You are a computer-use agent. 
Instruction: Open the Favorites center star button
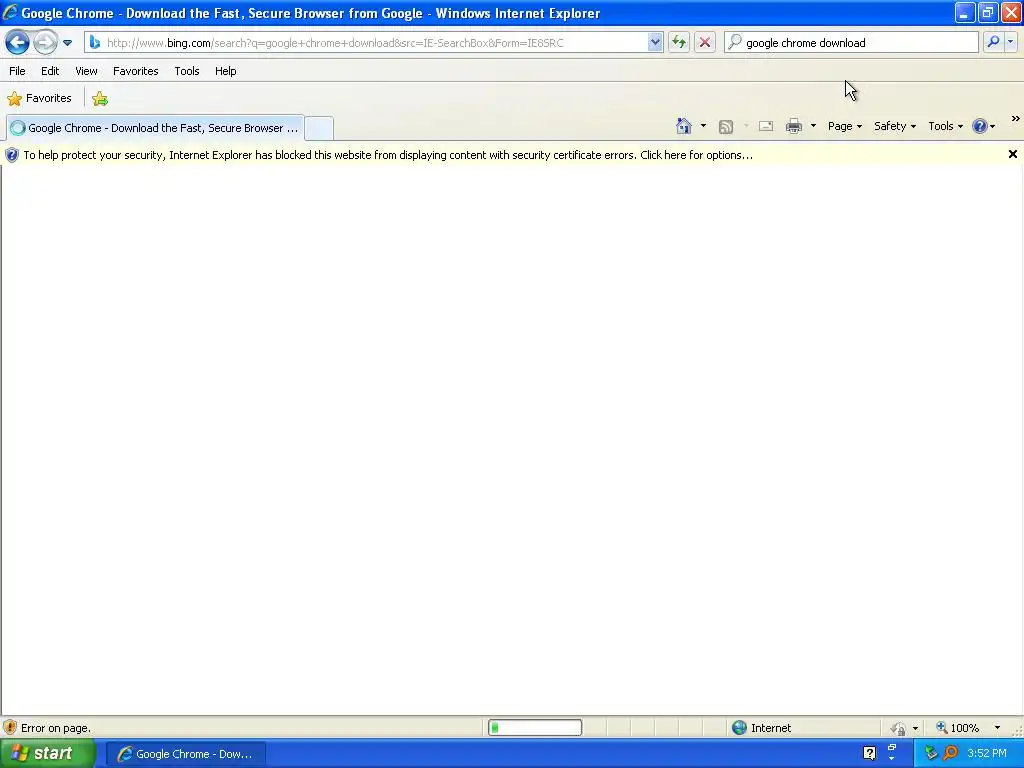click(x=39, y=99)
